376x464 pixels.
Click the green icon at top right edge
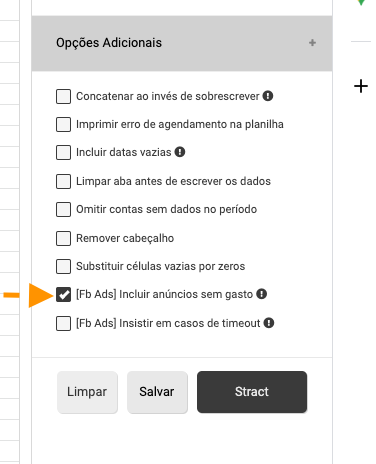coord(361,2)
